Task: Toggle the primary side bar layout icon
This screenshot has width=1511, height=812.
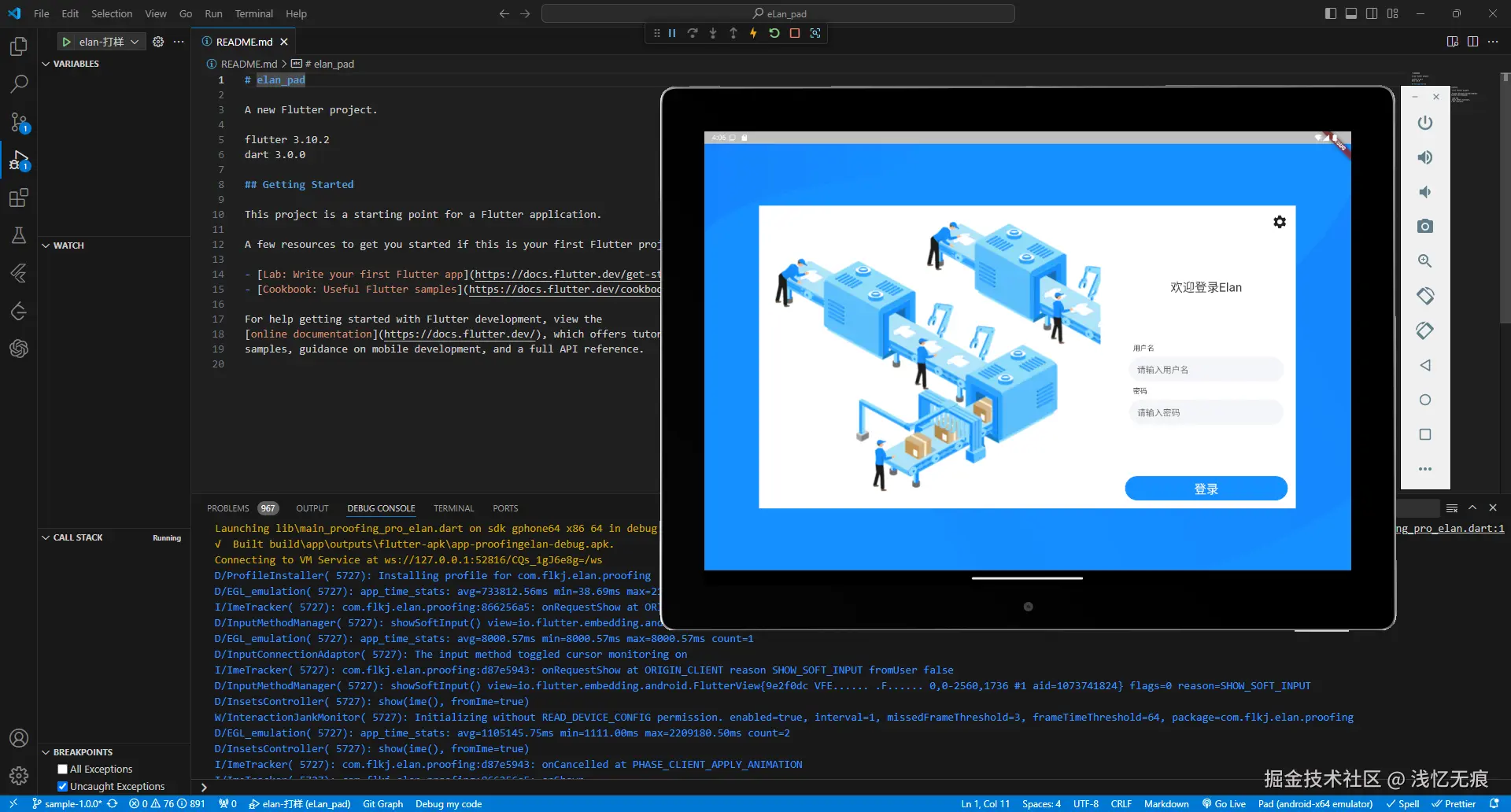Action: pos(1331,13)
